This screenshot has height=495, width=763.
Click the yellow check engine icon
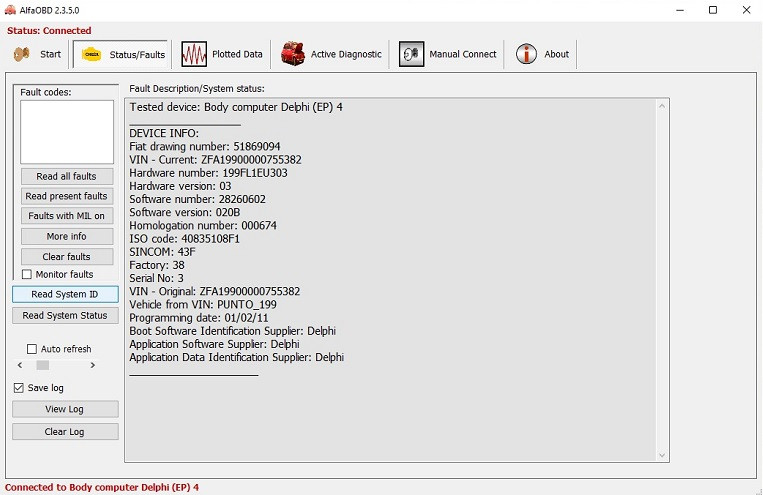point(91,54)
